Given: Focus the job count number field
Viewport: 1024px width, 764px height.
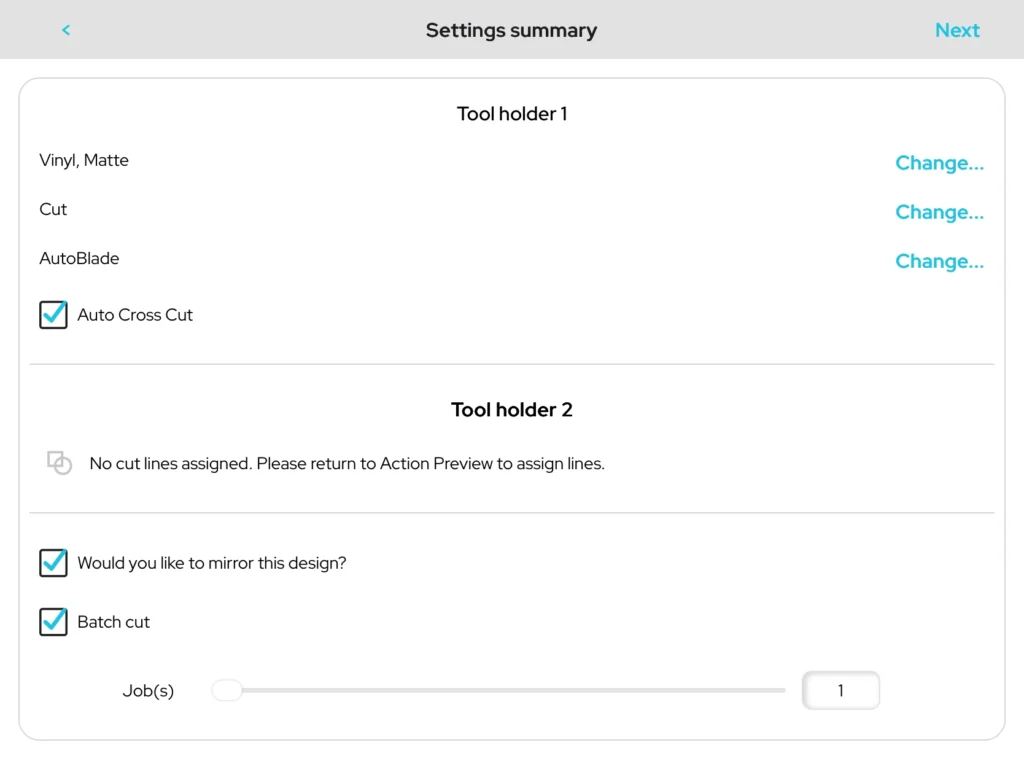Looking at the screenshot, I should point(840,690).
